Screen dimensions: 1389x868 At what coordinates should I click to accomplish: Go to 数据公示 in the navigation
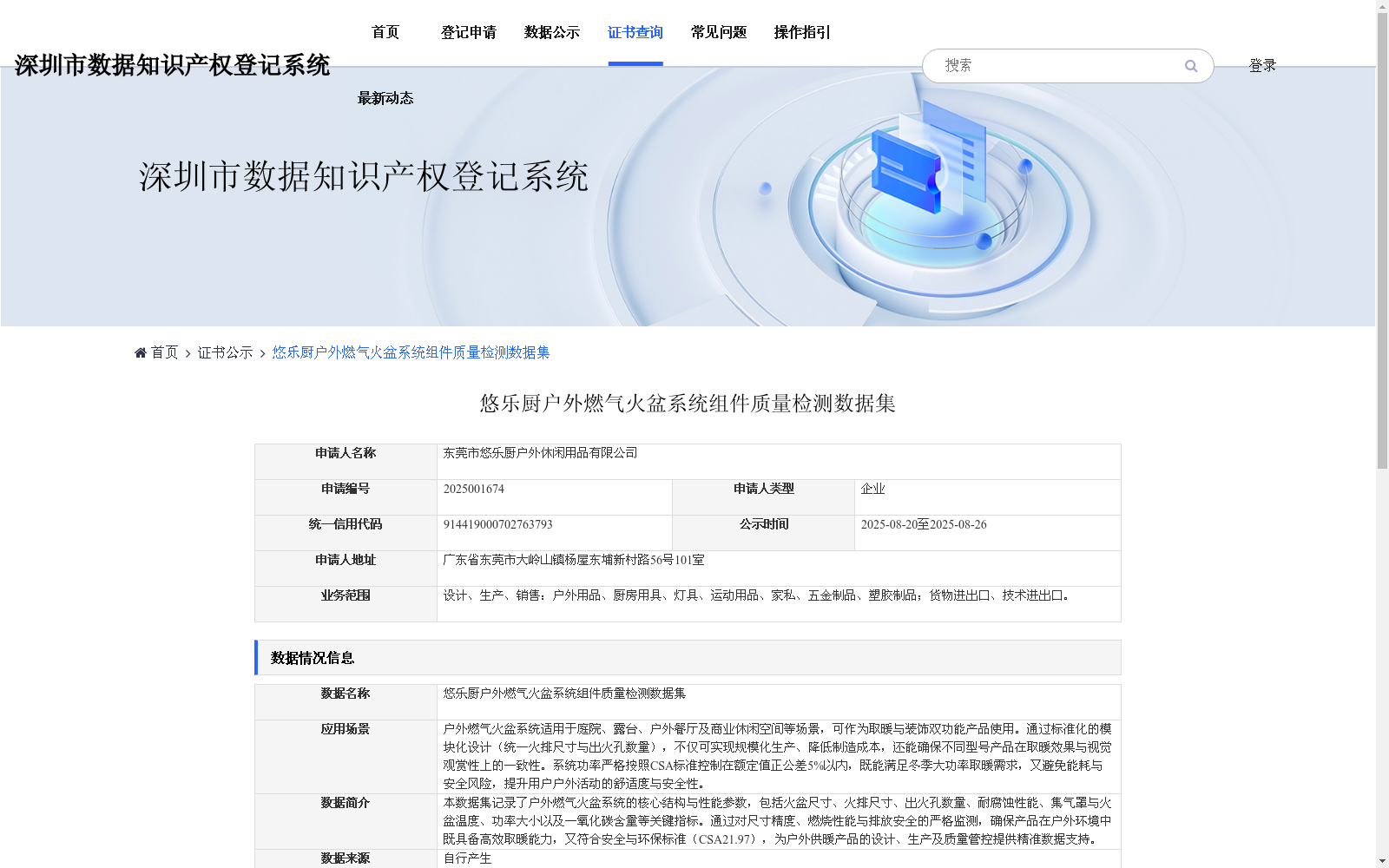[552, 32]
